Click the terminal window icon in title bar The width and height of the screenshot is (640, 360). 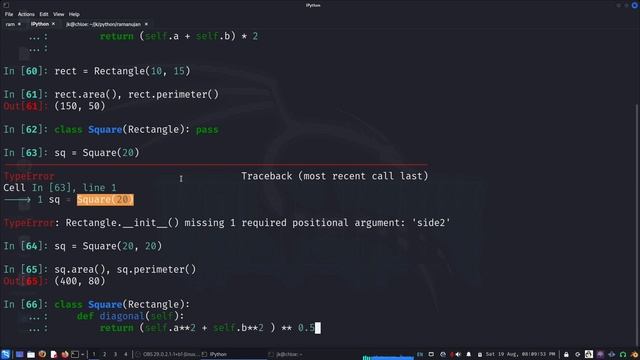coord(6,5)
